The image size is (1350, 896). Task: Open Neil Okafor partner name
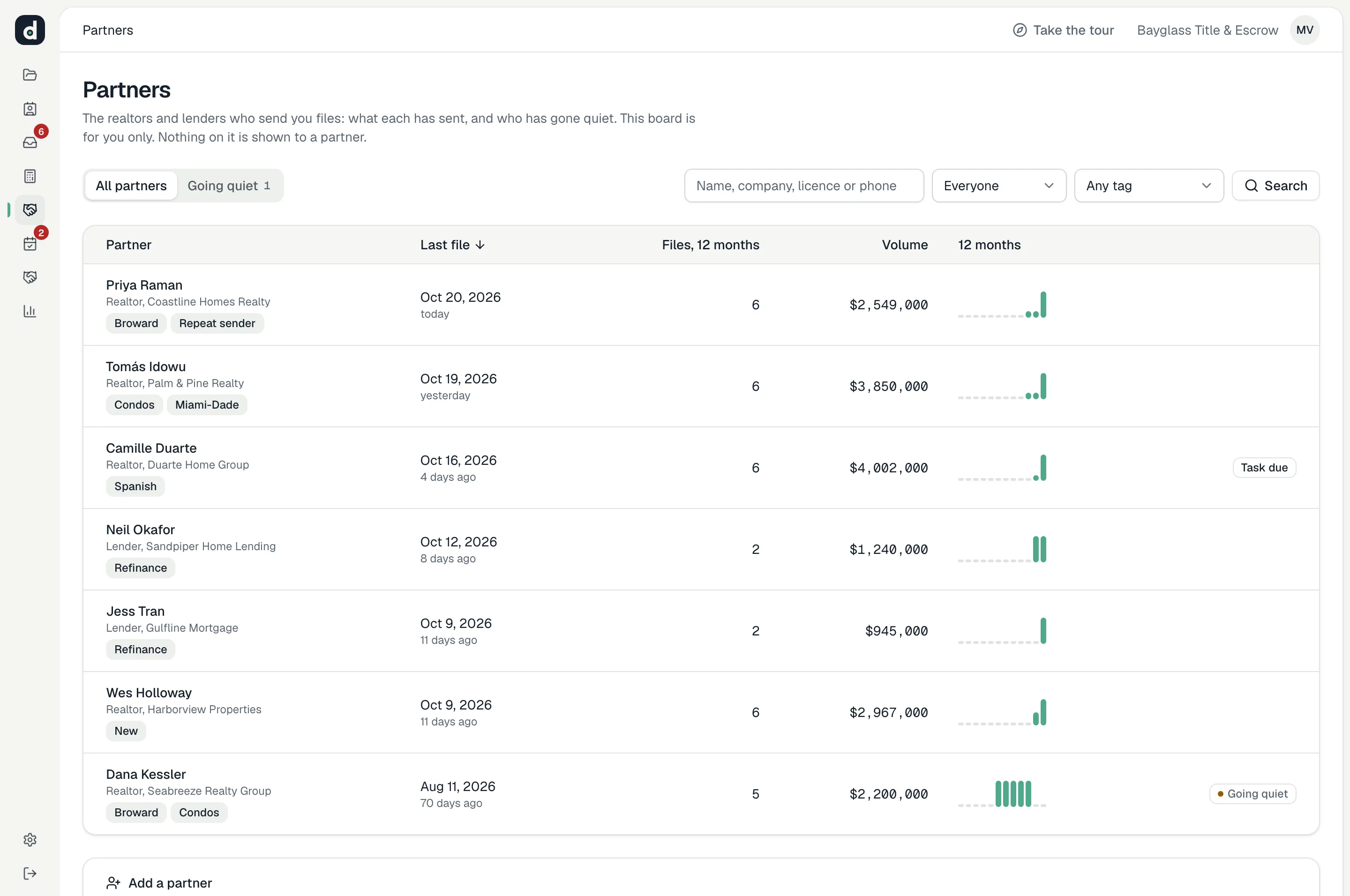[x=141, y=529]
